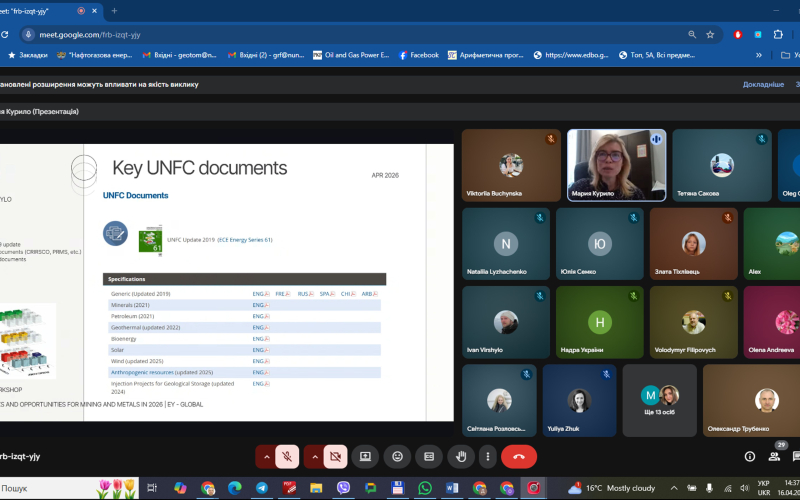This screenshot has width=800, height=500.
Task: Open the 'Ще 13 осіб' tile
Action: [x=660, y=401]
